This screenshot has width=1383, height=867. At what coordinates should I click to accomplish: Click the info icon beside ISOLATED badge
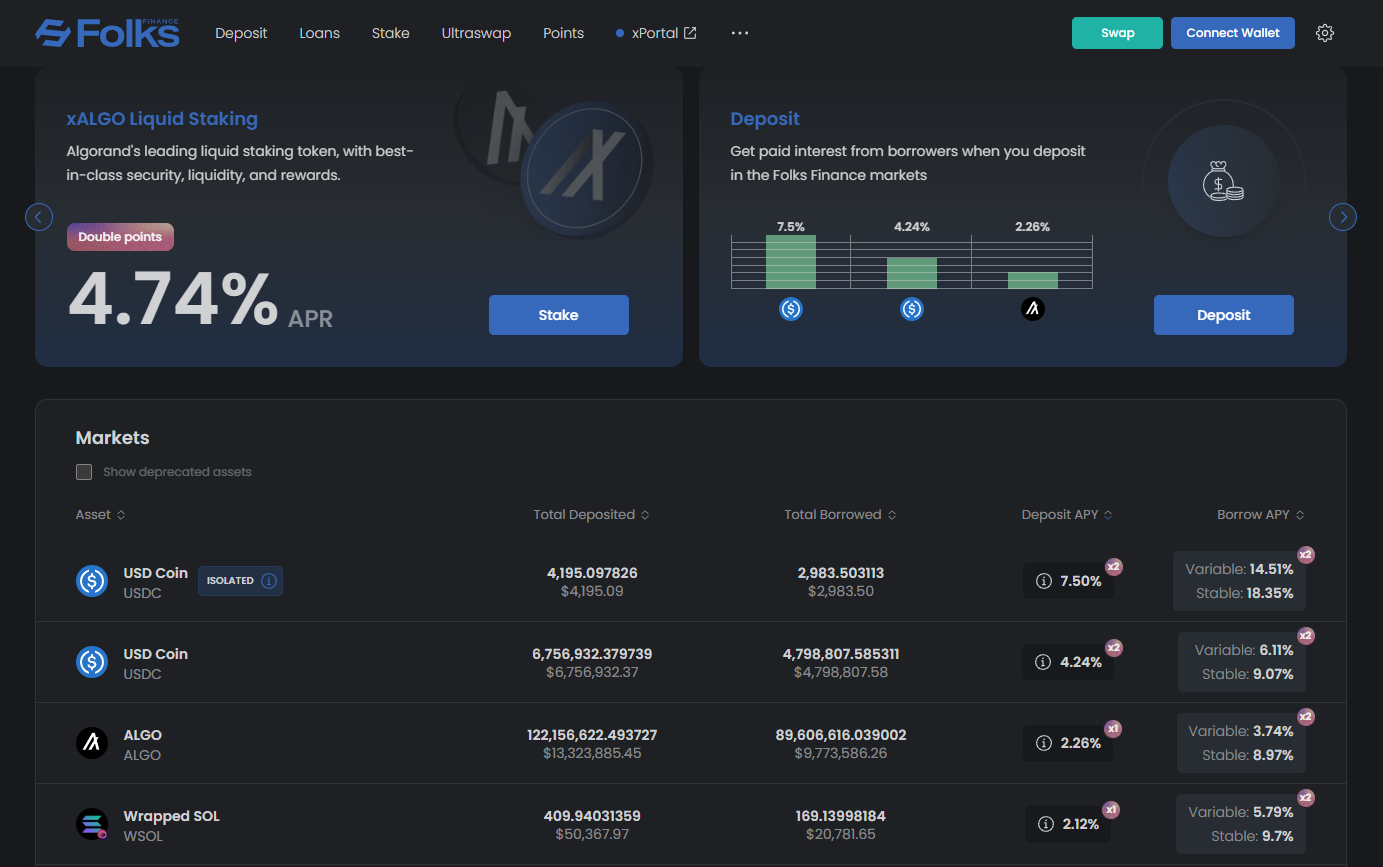pyautogui.click(x=268, y=581)
